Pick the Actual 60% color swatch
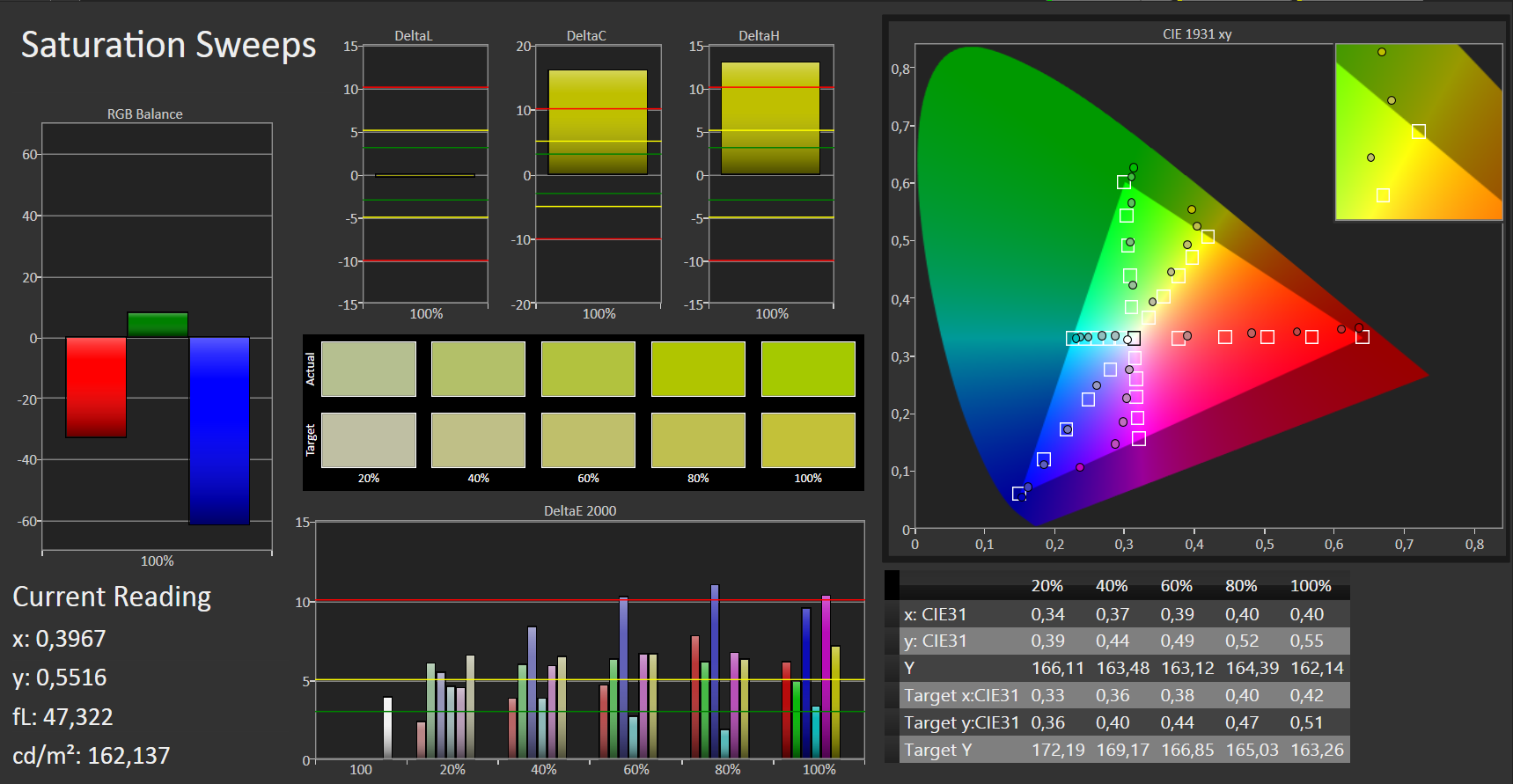This screenshot has width=1513, height=784. 588,369
